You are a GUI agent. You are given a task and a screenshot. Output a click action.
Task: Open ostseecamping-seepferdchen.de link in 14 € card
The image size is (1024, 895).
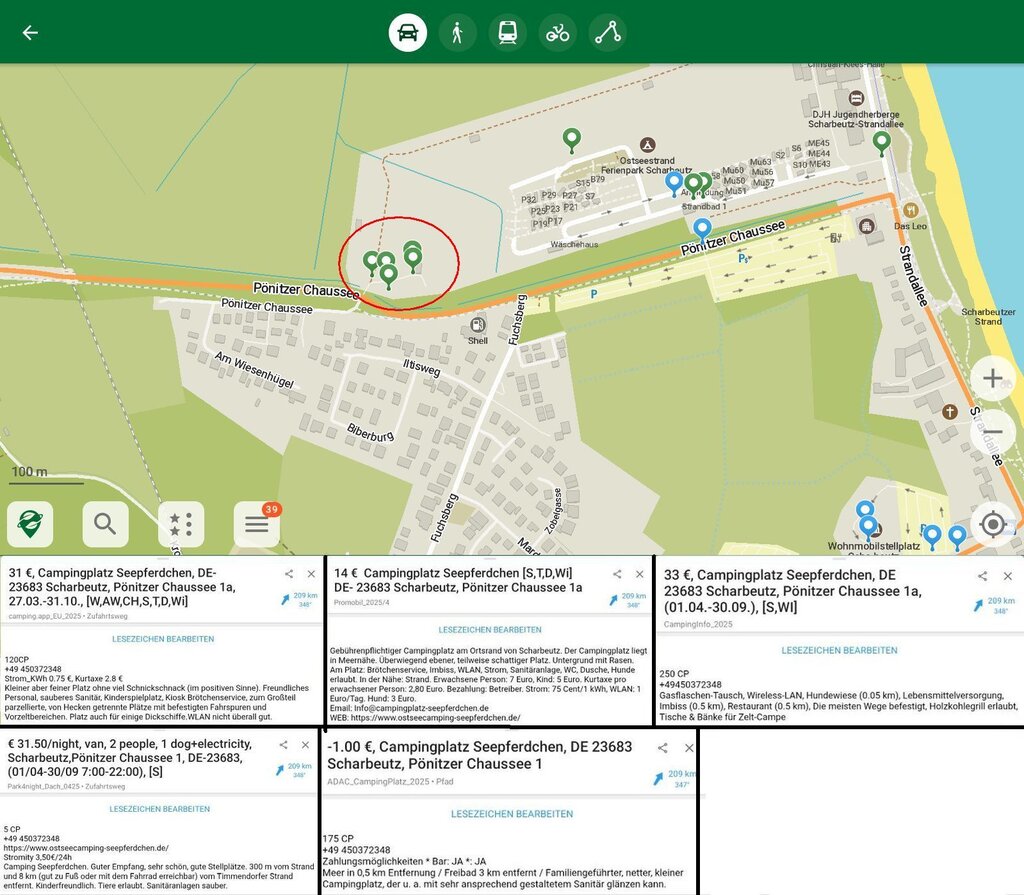436,717
